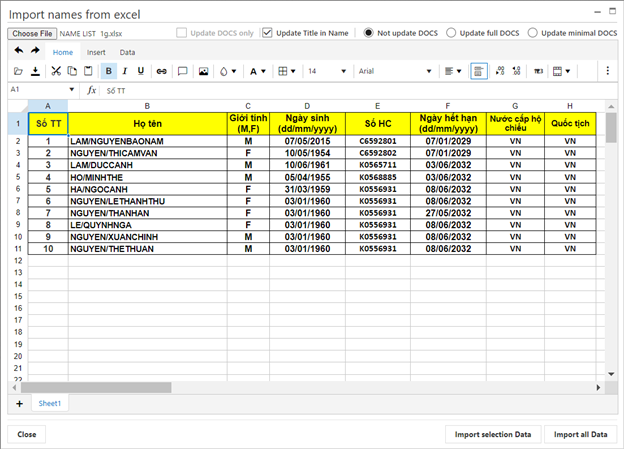Open a file via the folder icon
This screenshot has width=624, height=449.
pyautogui.click(x=18, y=71)
